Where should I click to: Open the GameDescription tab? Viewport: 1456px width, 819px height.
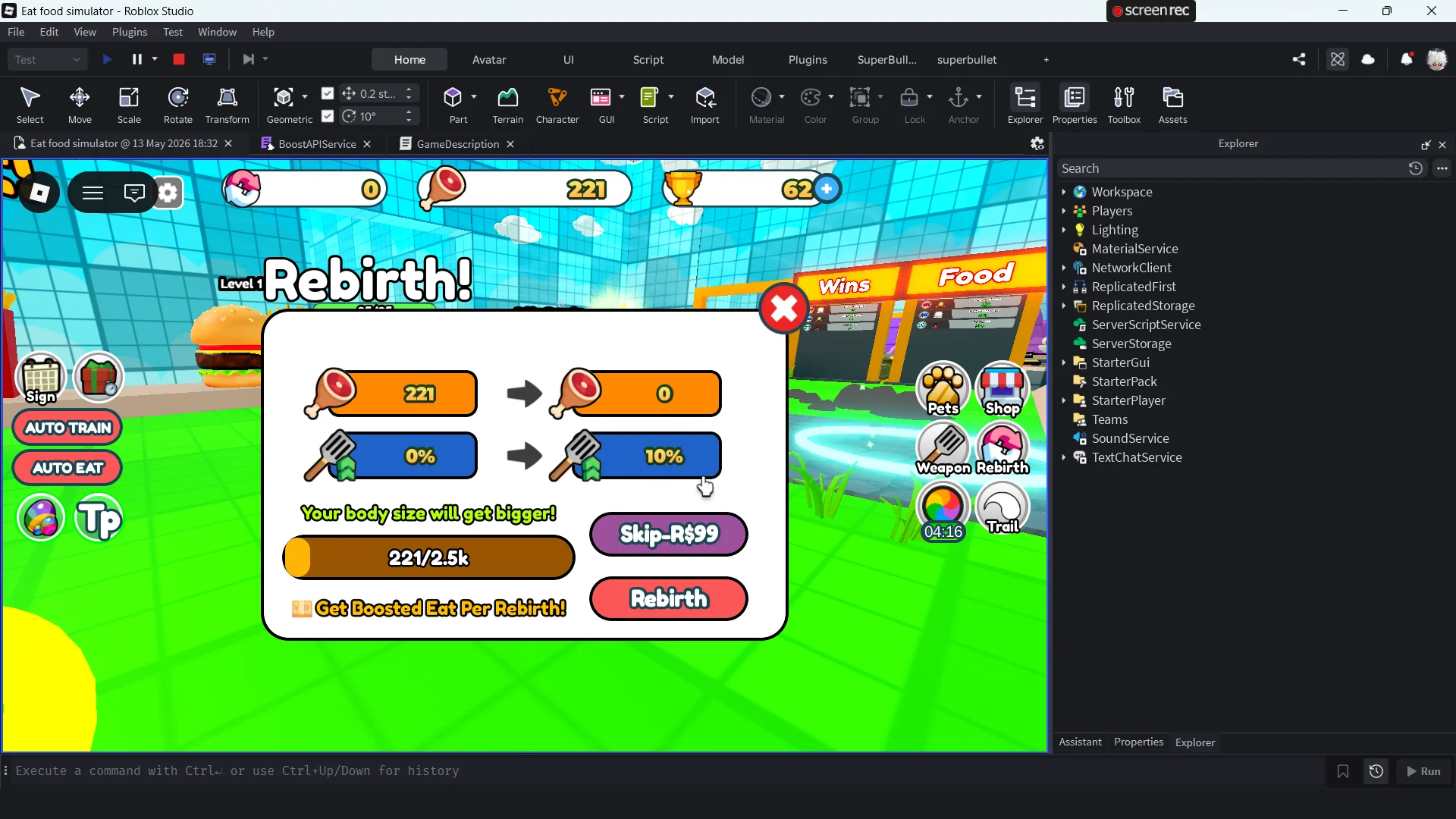[x=457, y=144]
